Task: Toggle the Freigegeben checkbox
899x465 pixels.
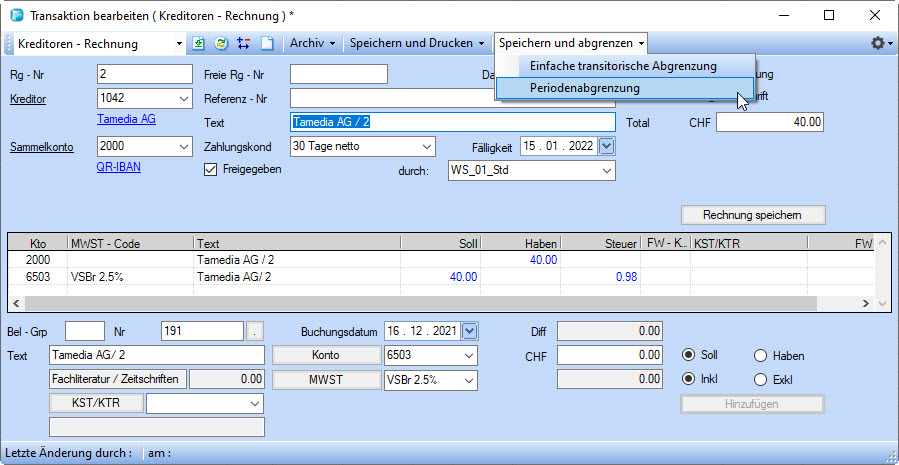Action: 210,170
